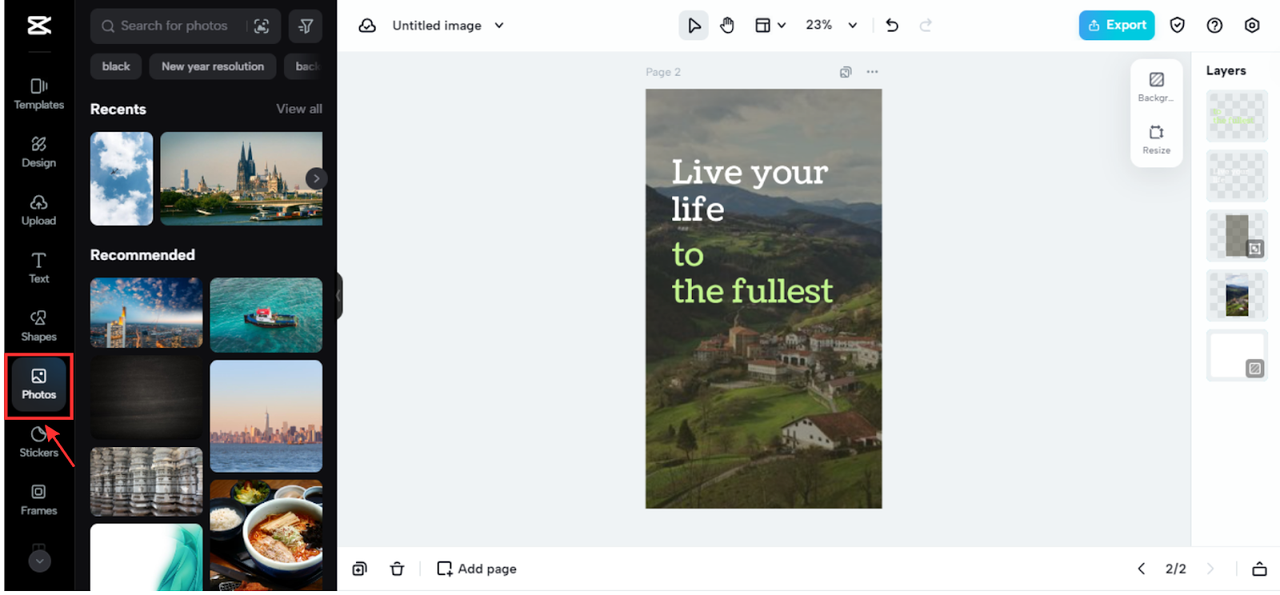1280x595 pixels.
Task: Duplicate page icon in bottom bar
Action: point(359,569)
